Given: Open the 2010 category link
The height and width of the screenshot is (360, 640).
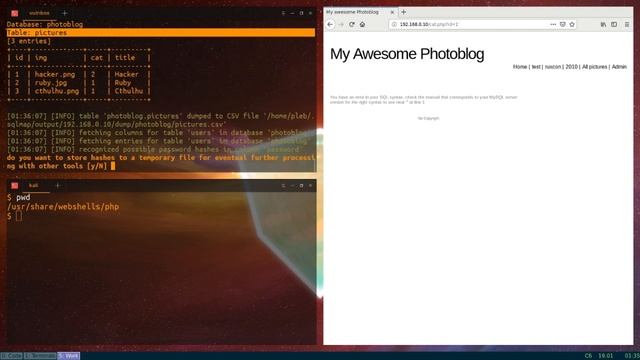Looking at the screenshot, I should coord(571,67).
